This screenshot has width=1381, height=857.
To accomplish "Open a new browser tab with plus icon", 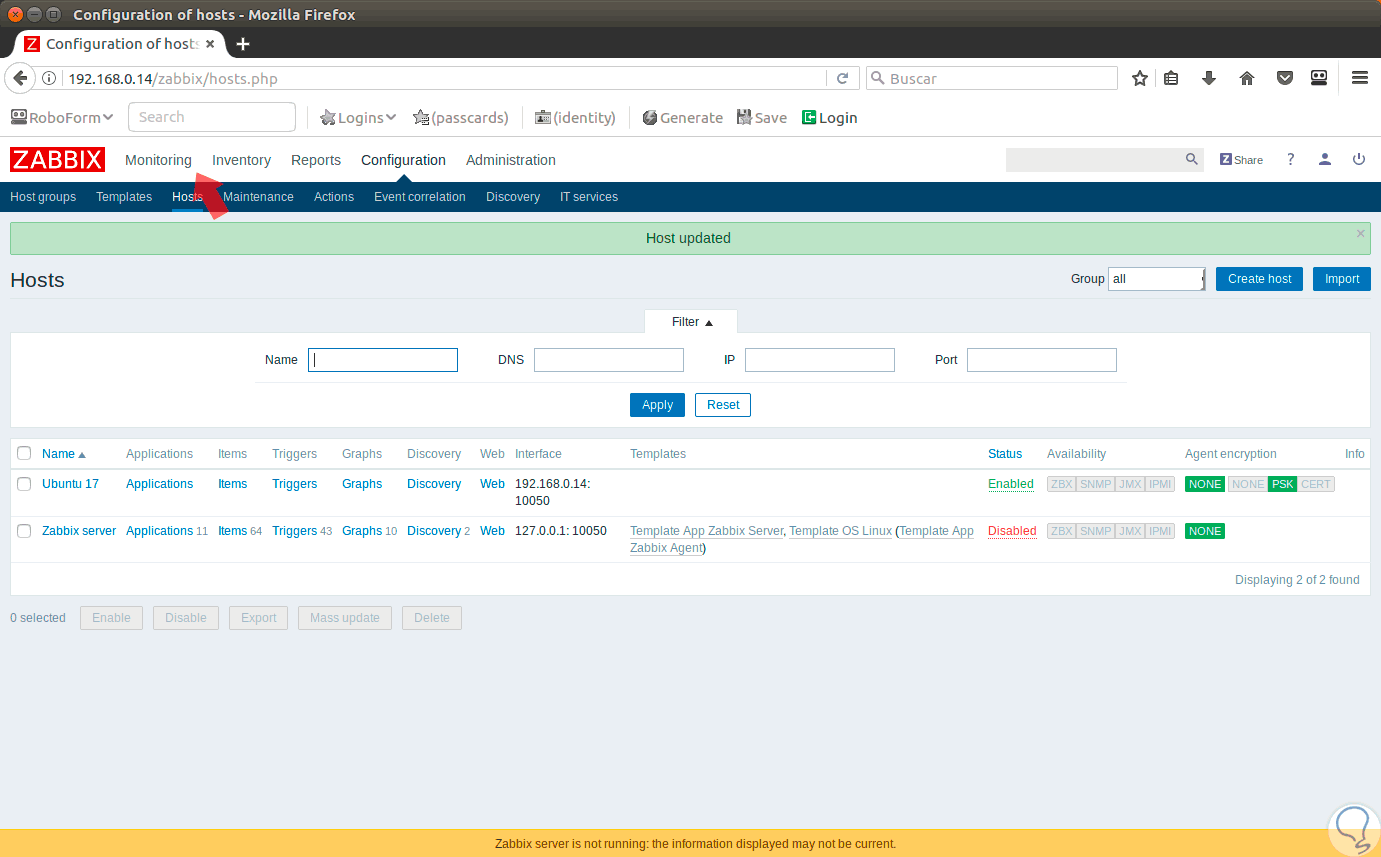I will point(243,44).
